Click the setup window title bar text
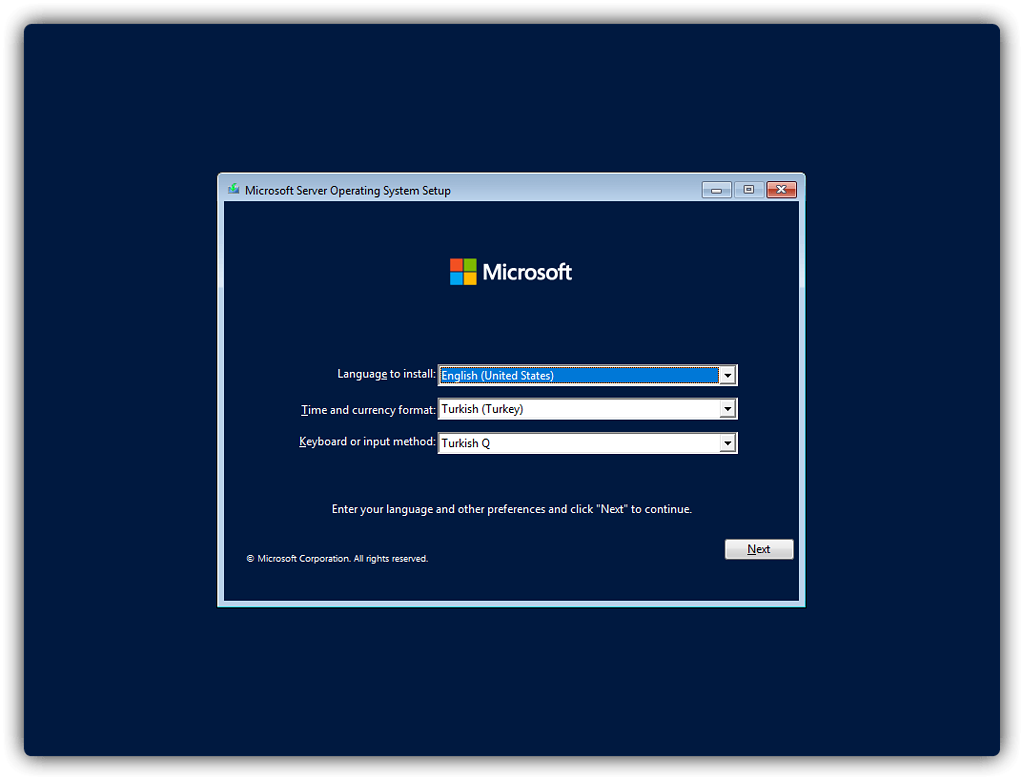The image size is (1022, 780). (347, 190)
